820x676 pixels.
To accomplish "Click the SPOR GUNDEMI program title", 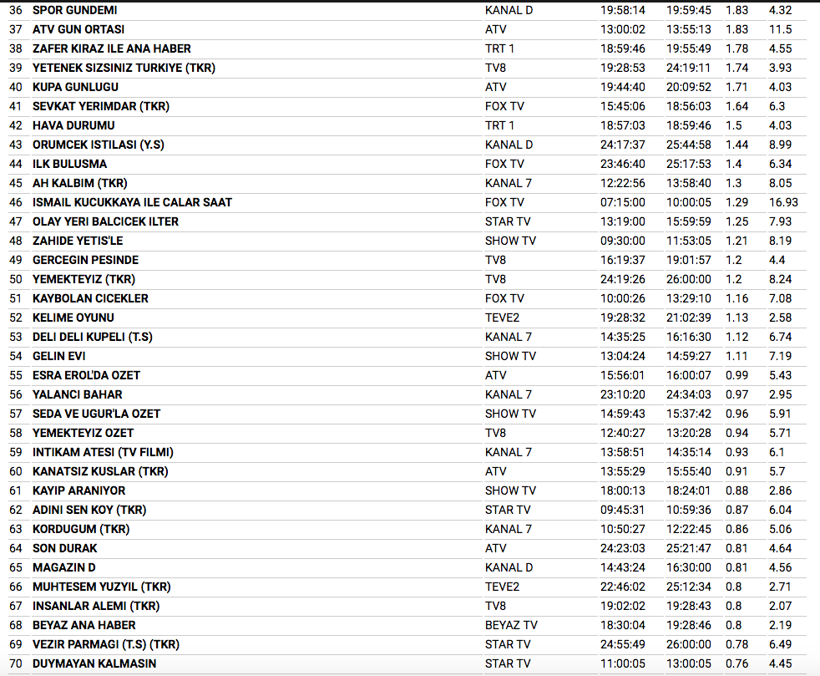I will [75, 10].
